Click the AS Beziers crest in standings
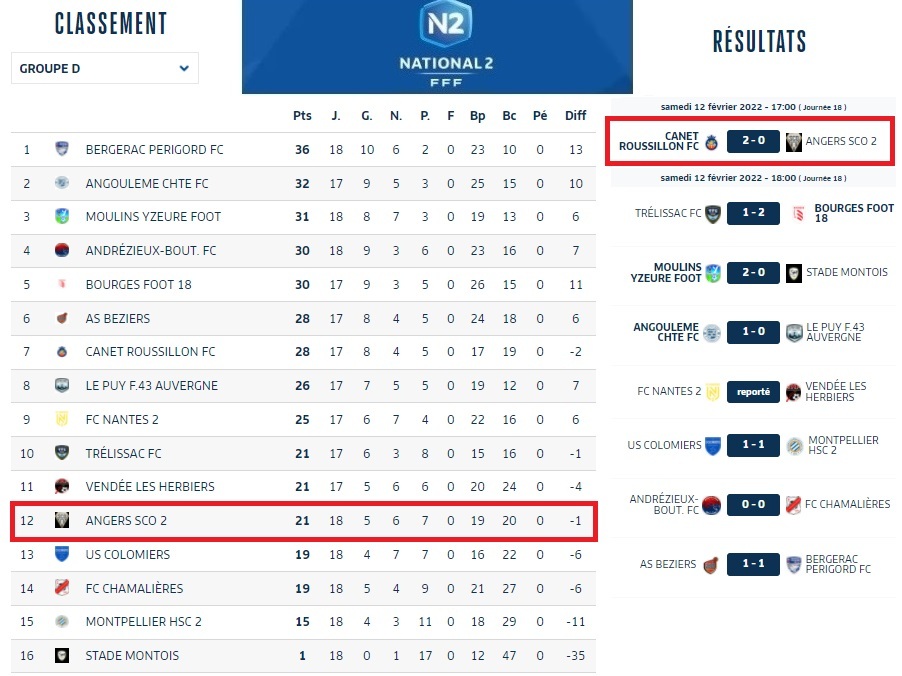This screenshot has width=902, height=676. [62, 319]
